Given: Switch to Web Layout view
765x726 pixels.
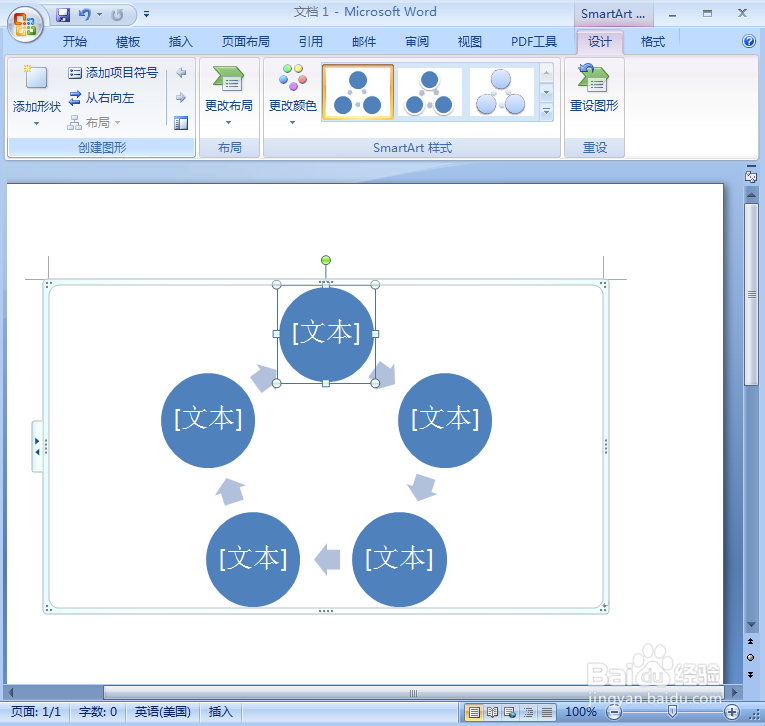Looking at the screenshot, I should pyautogui.click(x=510, y=712).
